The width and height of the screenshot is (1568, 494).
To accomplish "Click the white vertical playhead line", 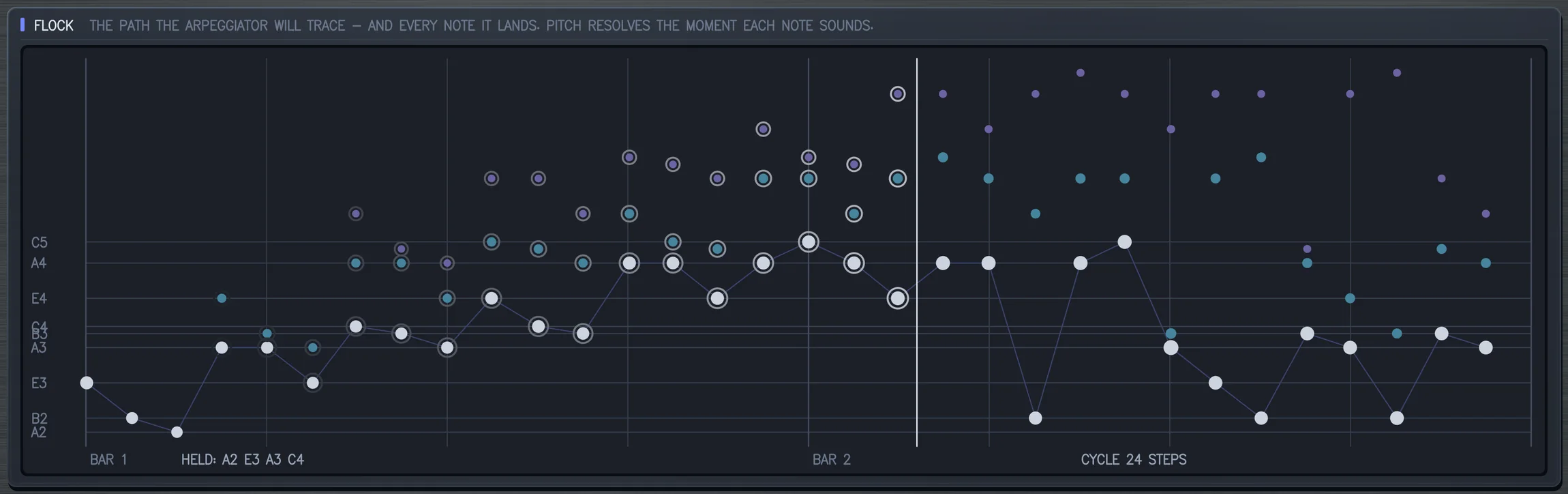I will (x=917, y=252).
